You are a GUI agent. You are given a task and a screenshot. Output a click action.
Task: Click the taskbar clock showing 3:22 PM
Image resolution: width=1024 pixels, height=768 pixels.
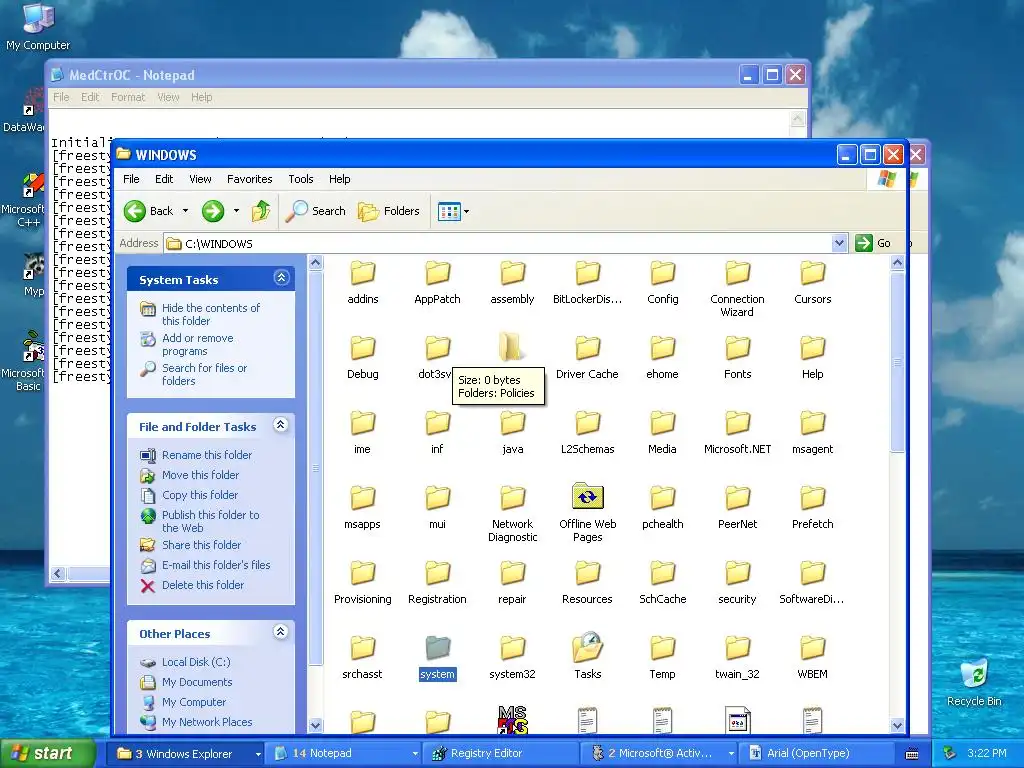[x=987, y=754]
